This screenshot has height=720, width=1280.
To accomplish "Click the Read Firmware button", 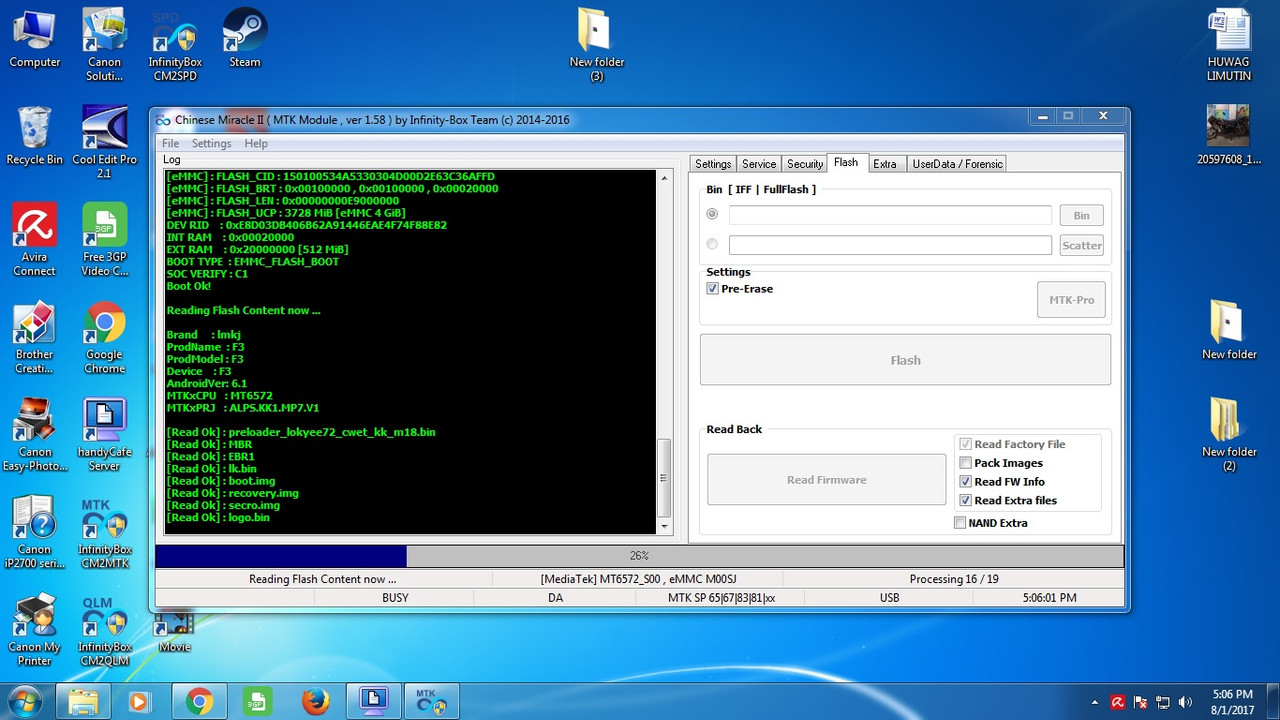I will [x=826, y=480].
